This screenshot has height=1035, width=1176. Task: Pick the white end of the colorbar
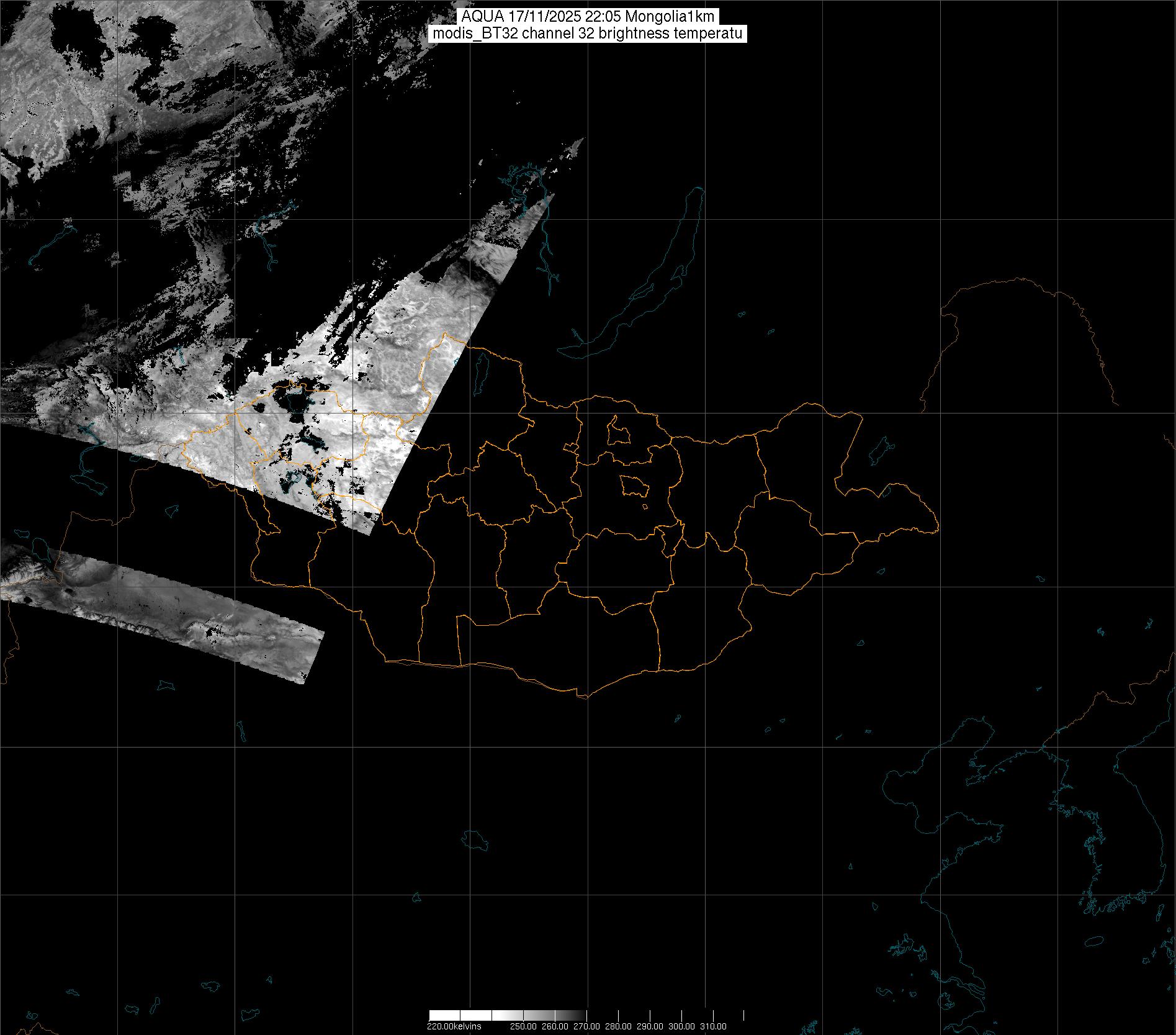444,1015
